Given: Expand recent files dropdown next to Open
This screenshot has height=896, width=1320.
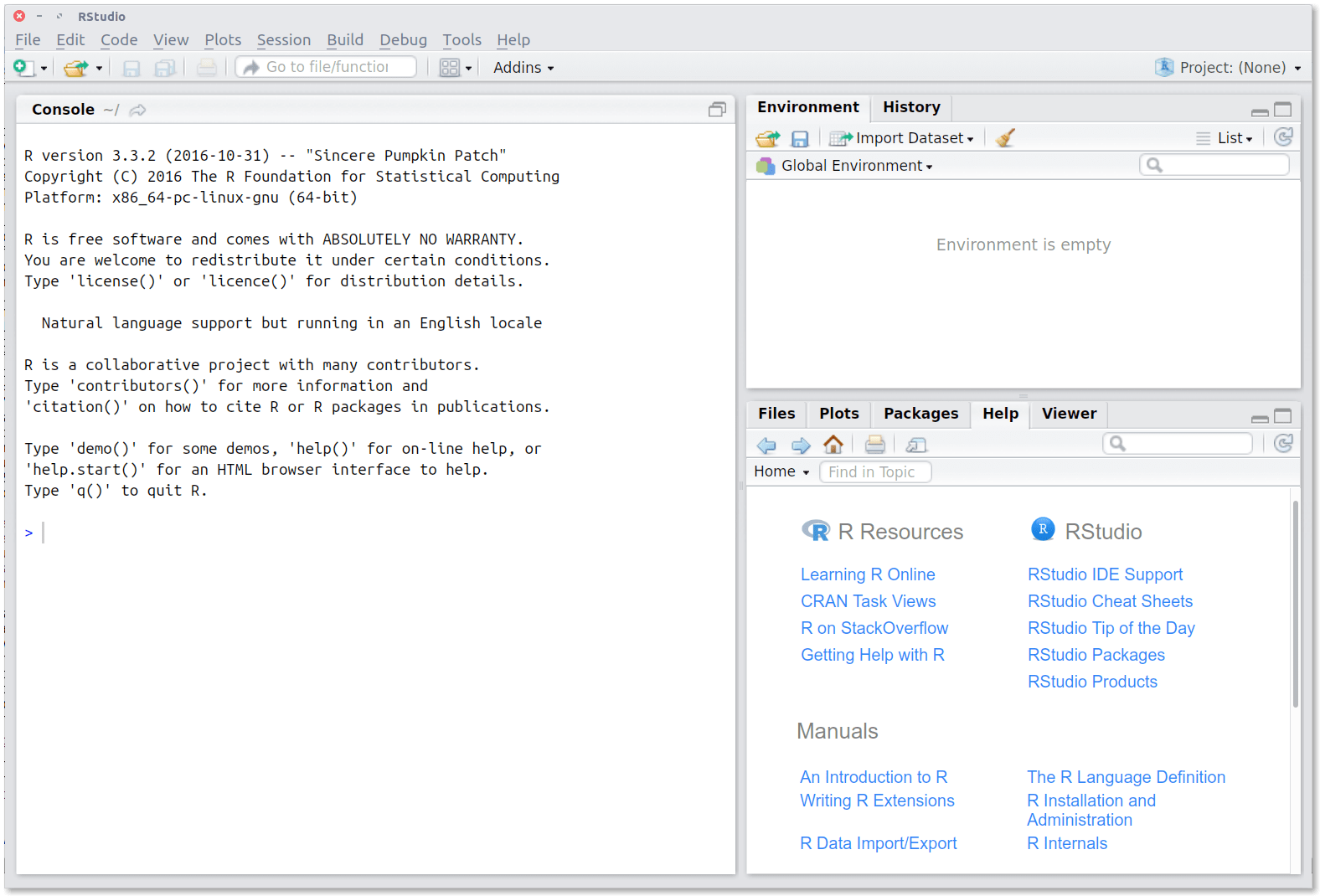Looking at the screenshot, I should [x=99, y=69].
